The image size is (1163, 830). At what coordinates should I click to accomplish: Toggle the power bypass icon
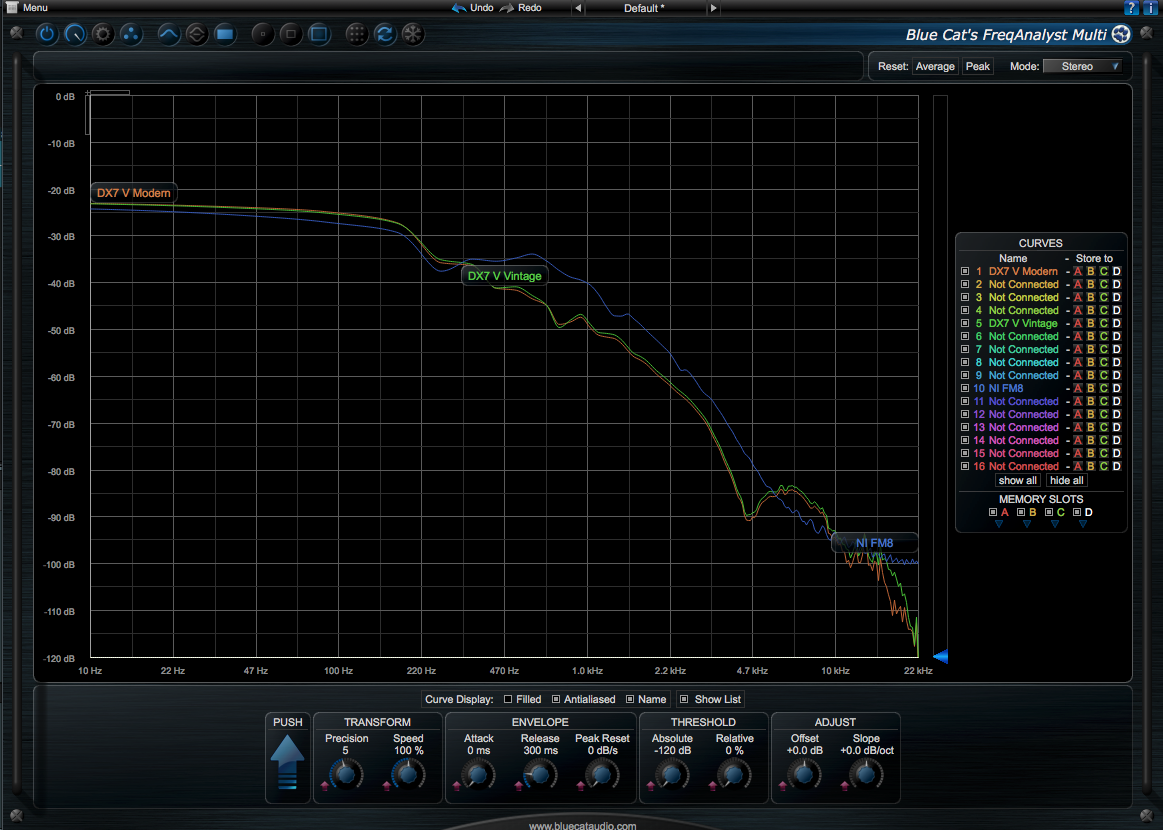pos(47,34)
